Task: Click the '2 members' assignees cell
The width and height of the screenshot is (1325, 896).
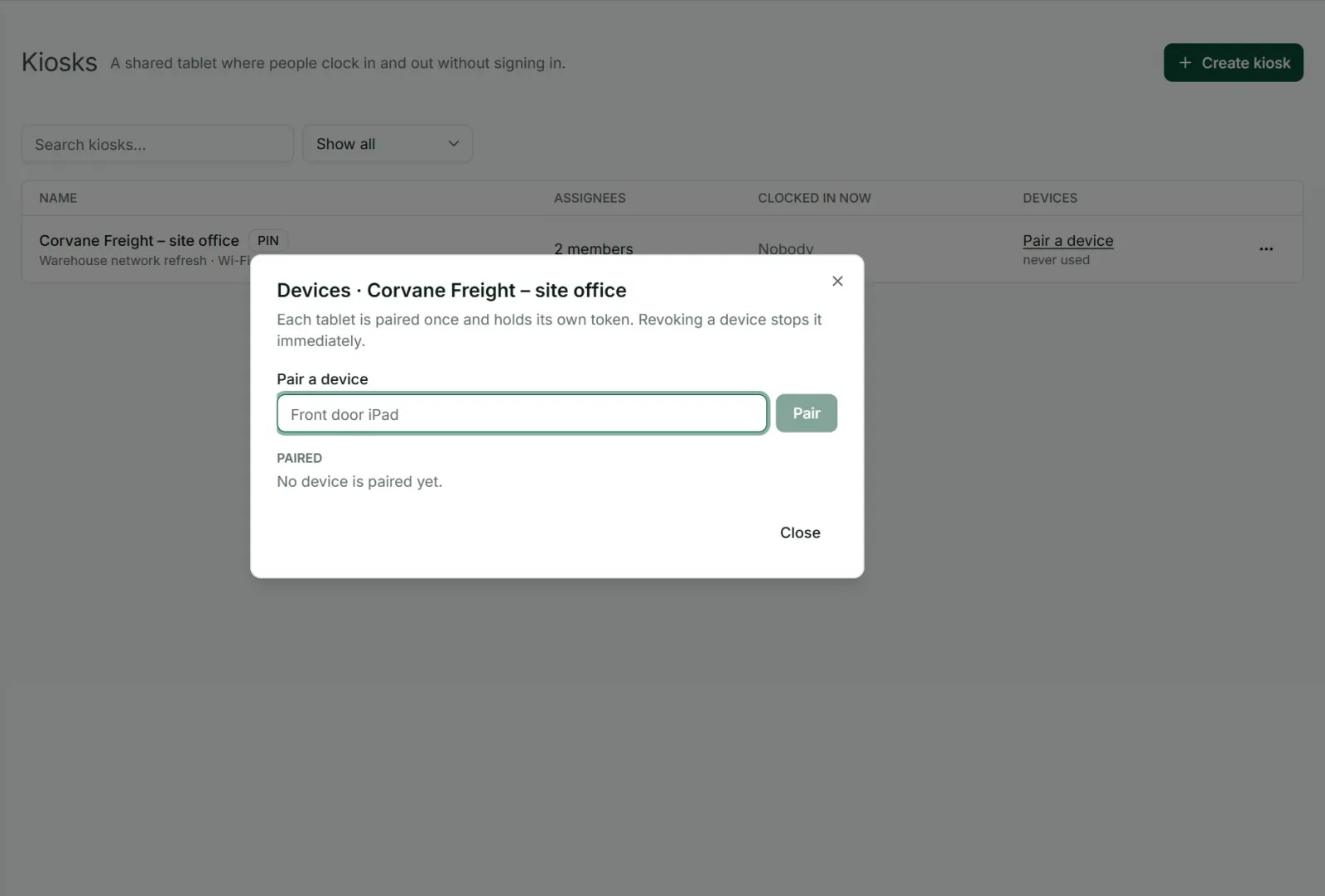Action: tap(593, 248)
